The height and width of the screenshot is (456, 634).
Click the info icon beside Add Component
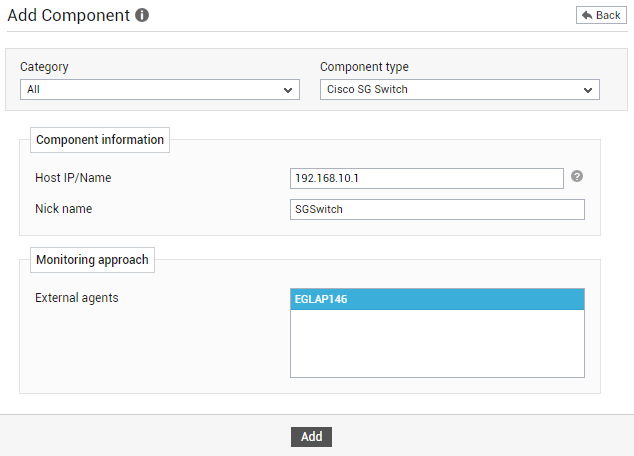(x=142, y=15)
